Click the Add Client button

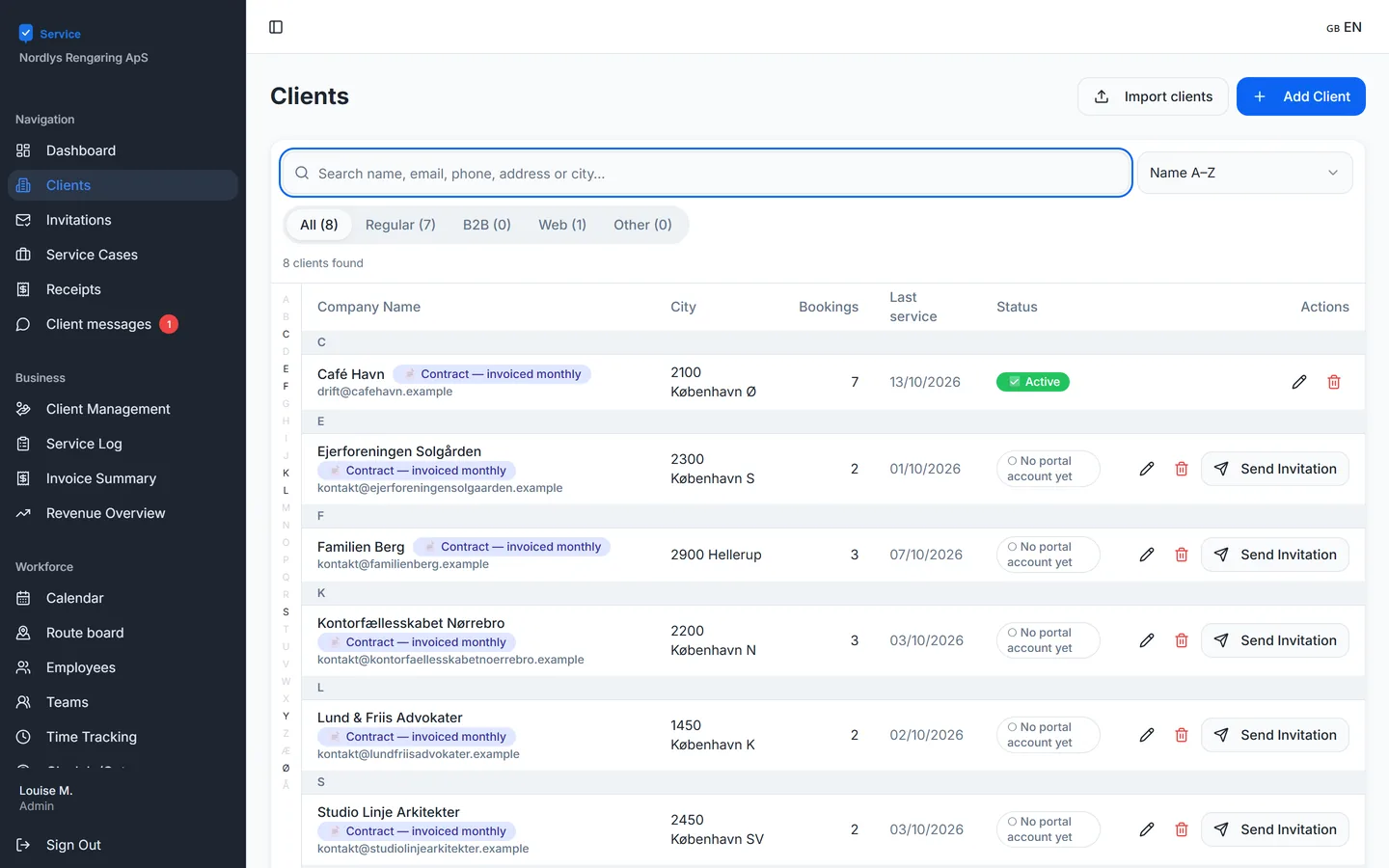[1301, 96]
